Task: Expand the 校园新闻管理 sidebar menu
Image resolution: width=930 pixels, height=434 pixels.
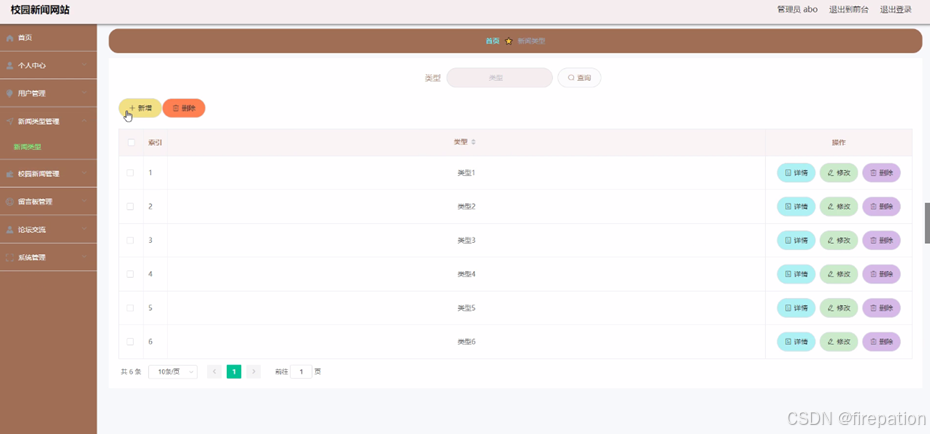Action: [x=49, y=174]
